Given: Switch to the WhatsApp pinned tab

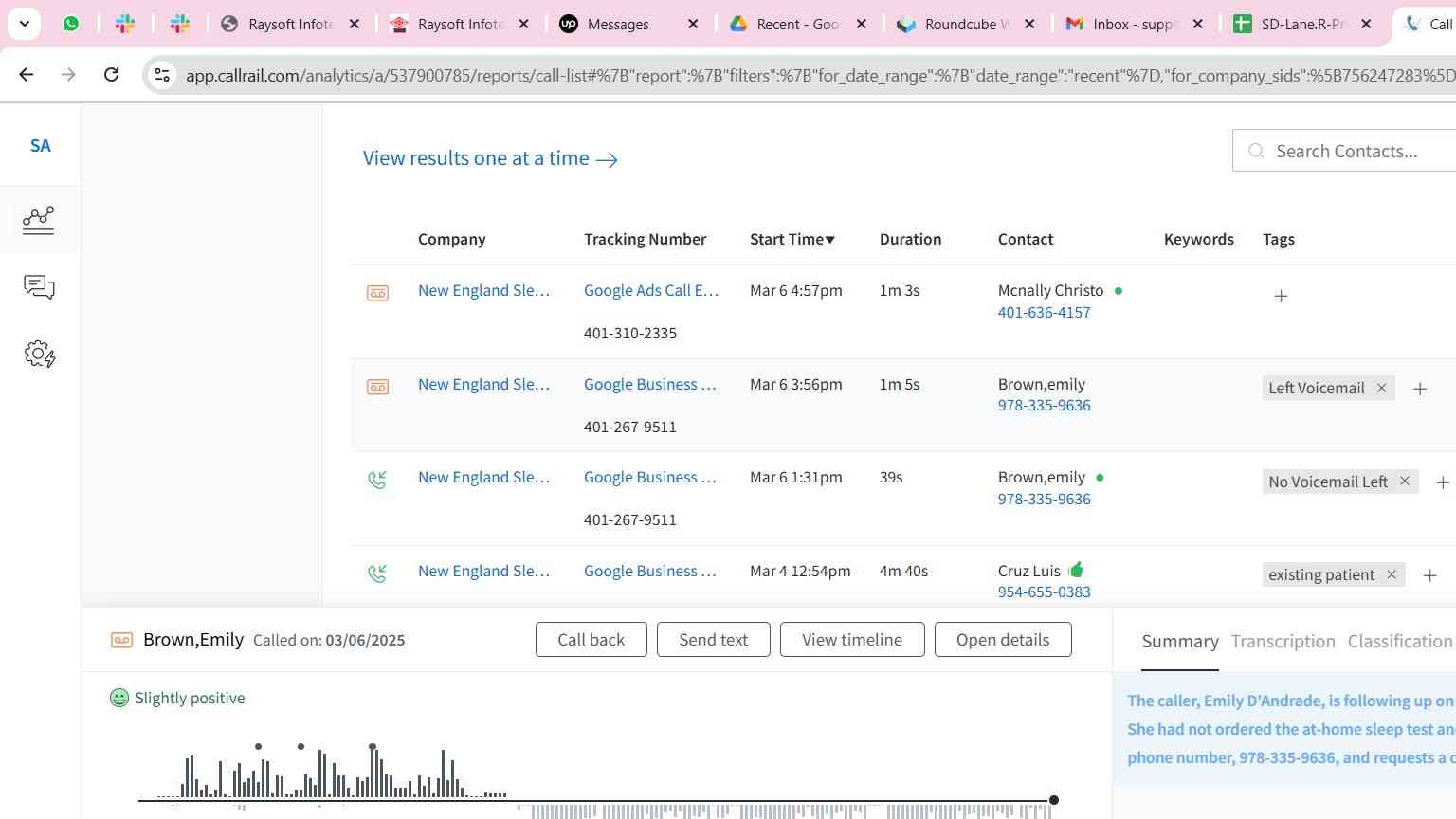Looking at the screenshot, I should coord(71,24).
